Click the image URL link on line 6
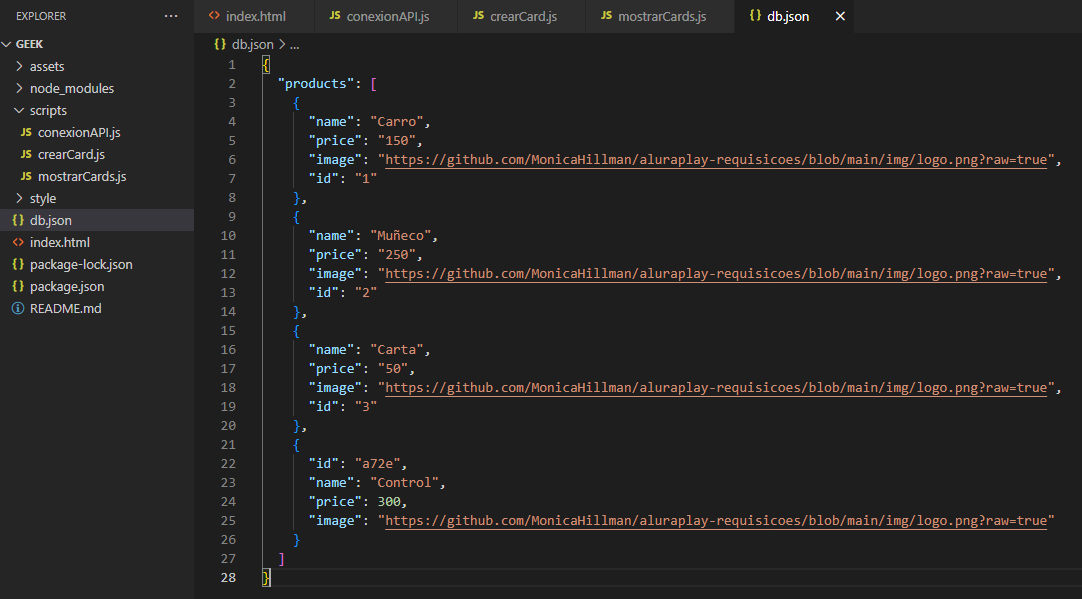 pyautogui.click(x=717, y=160)
